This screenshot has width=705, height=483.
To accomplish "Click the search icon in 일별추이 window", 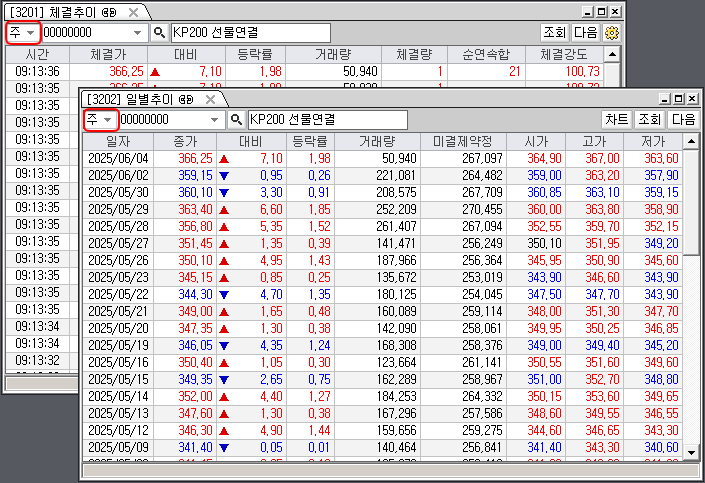I will click(236, 119).
